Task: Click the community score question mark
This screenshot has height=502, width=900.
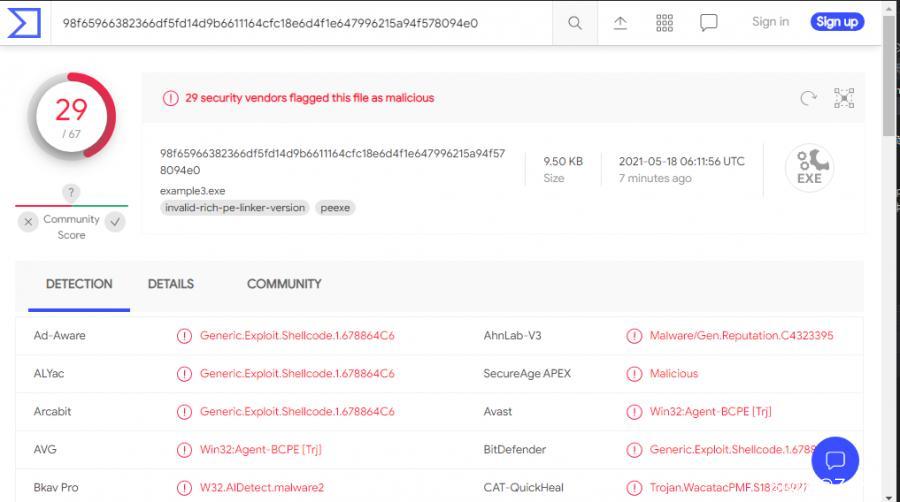Action: pos(71,192)
